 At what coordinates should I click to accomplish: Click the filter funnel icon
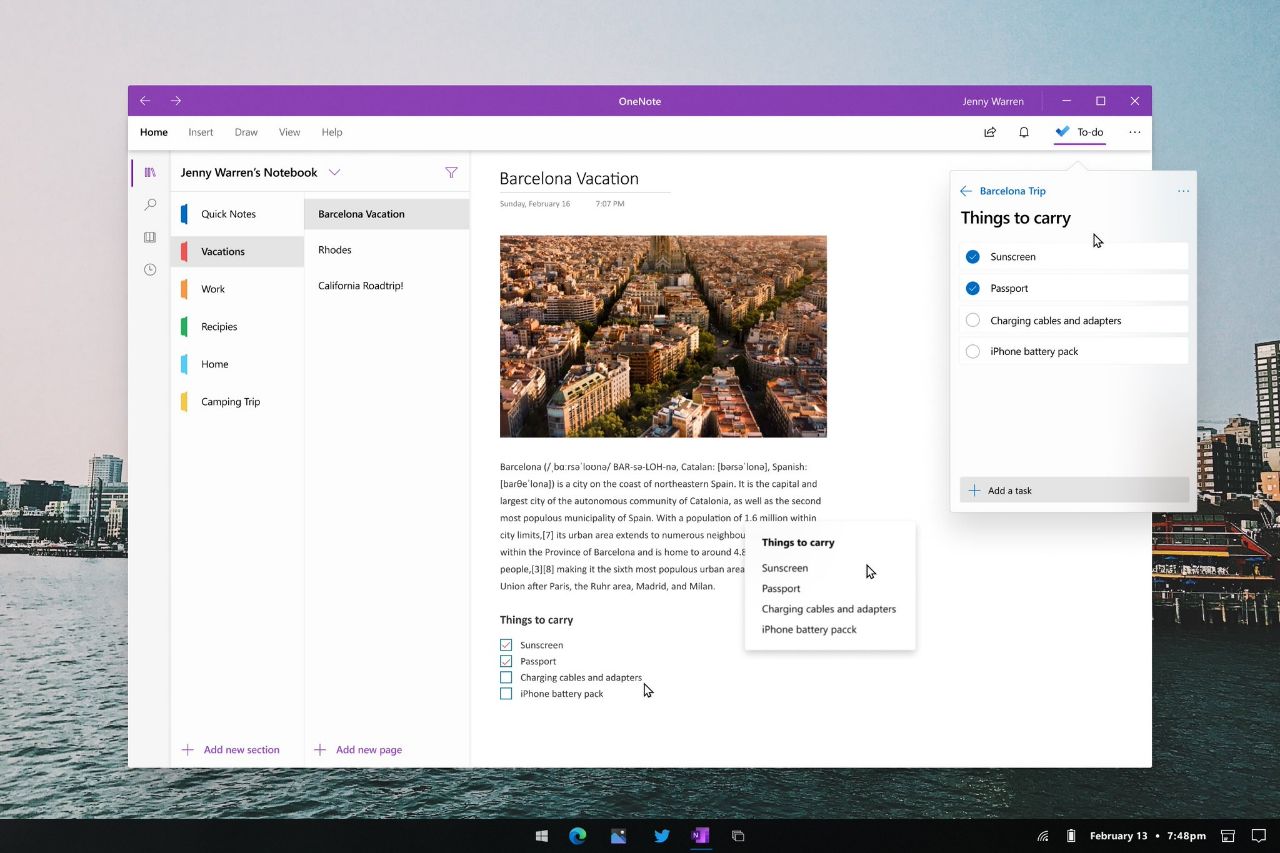(451, 173)
